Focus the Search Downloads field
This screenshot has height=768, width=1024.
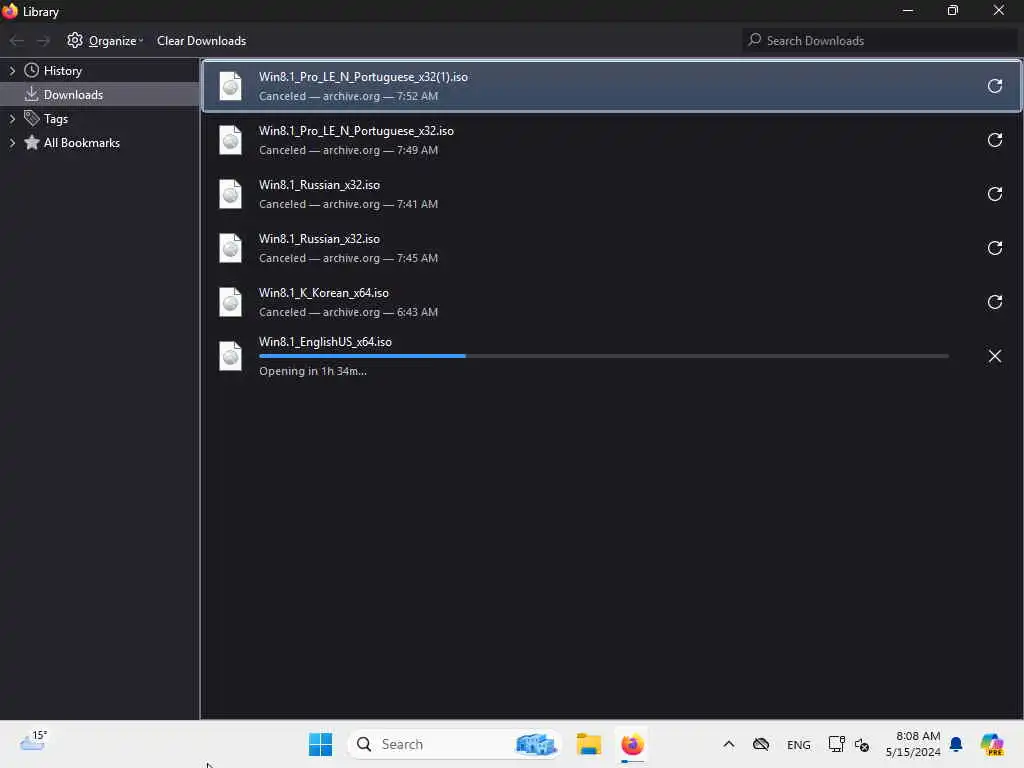coord(880,40)
